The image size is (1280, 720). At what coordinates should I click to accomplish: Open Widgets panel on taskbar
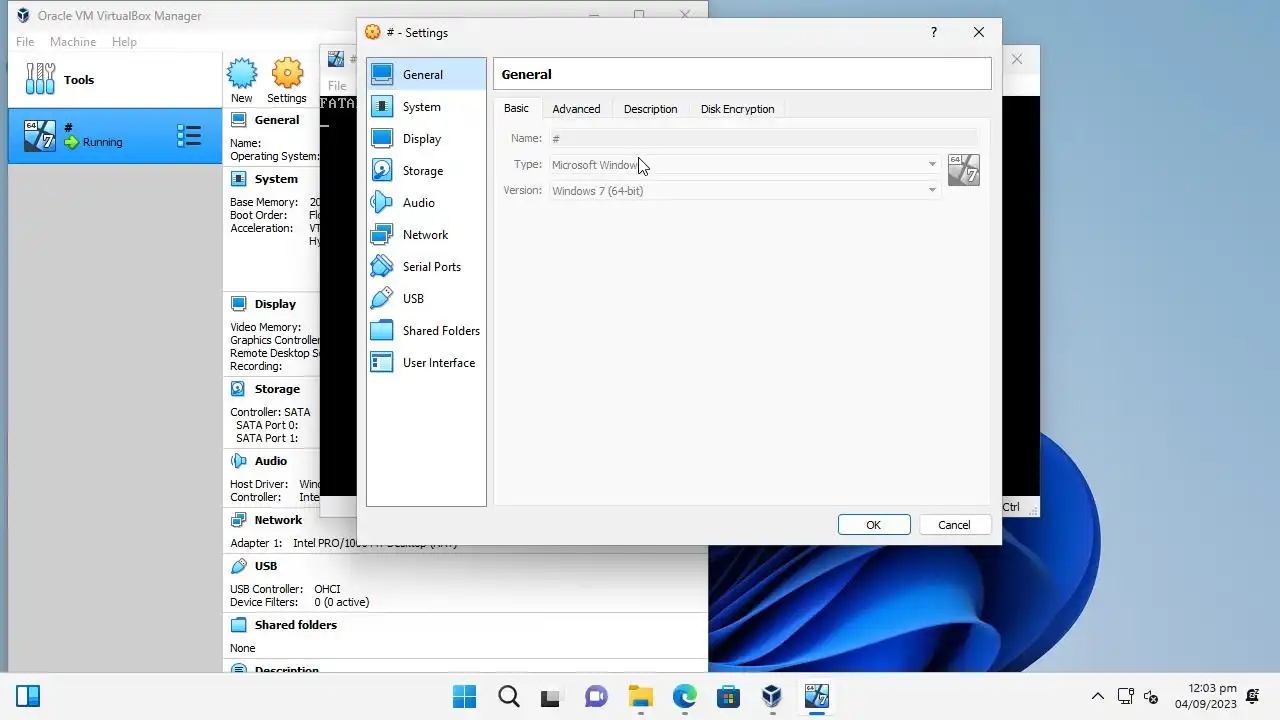click(x=28, y=696)
